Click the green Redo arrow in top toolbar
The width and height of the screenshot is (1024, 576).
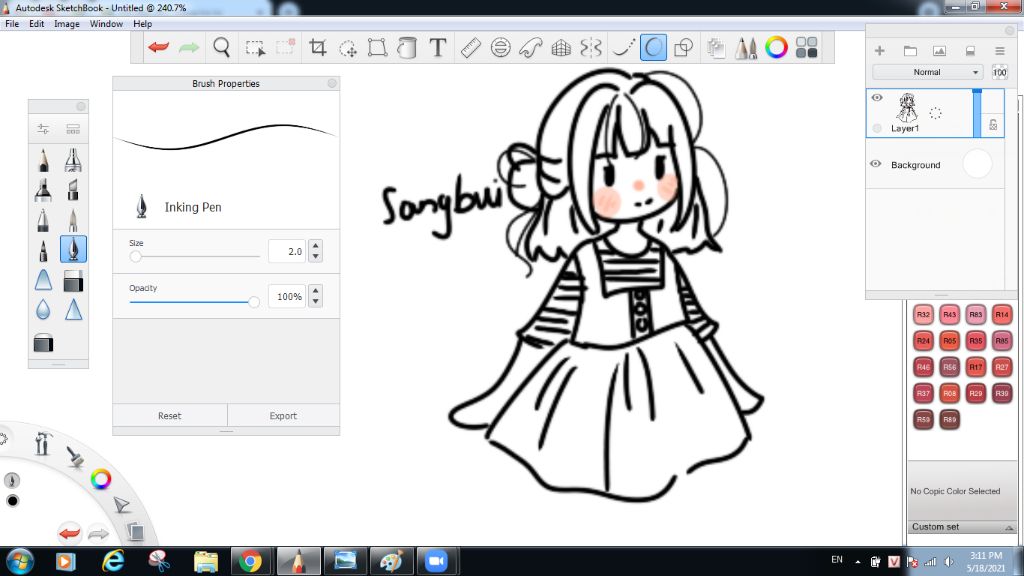click(189, 48)
